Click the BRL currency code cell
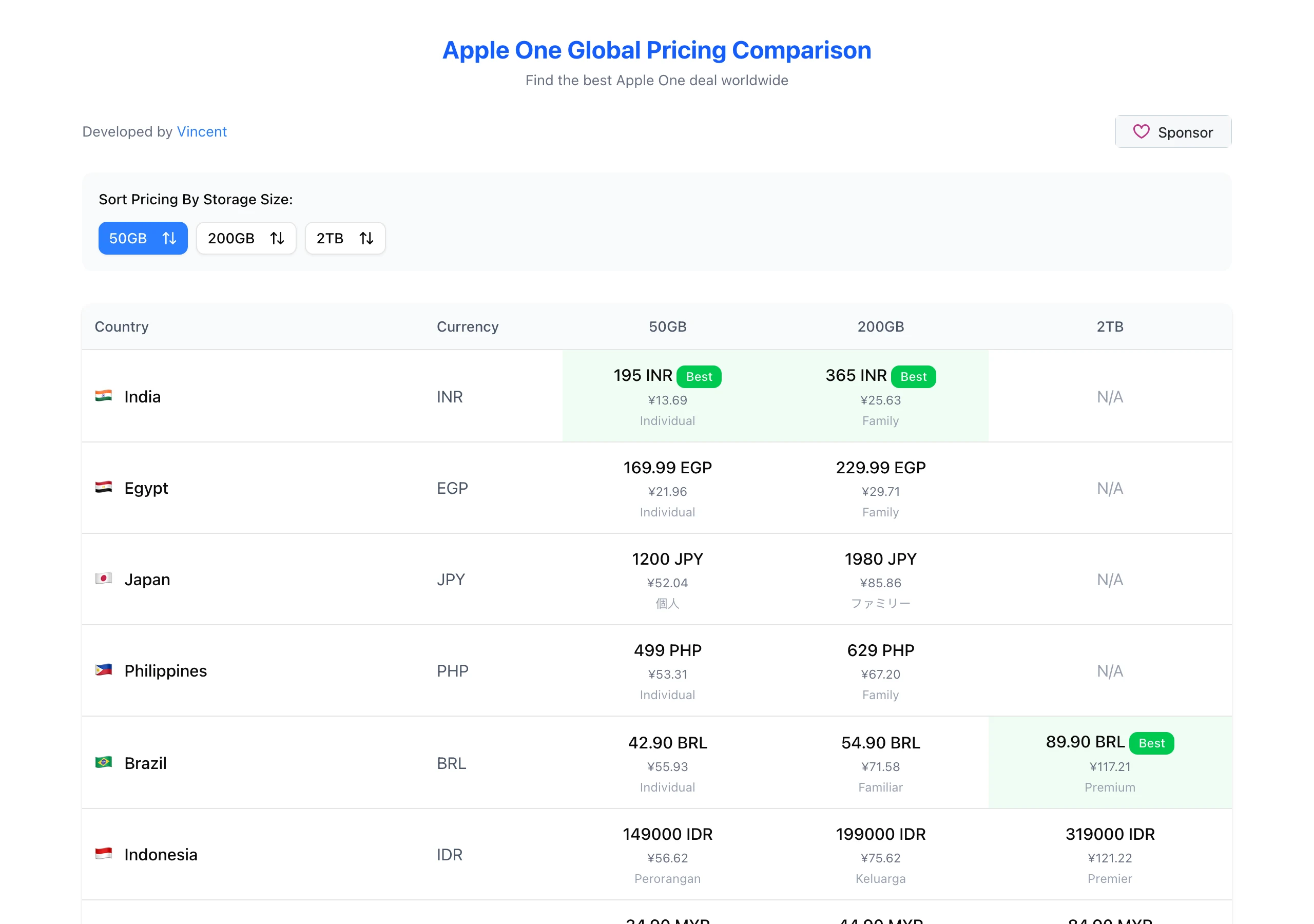 coord(452,763)
